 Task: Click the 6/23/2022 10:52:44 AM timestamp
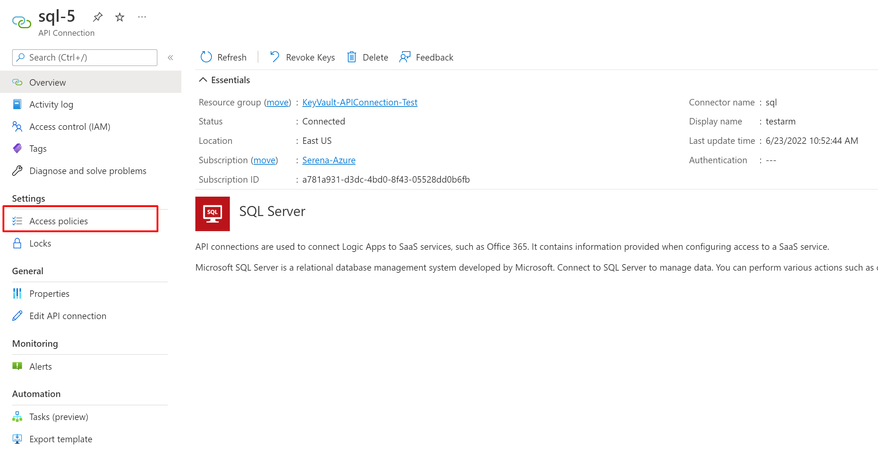[812, 141]
